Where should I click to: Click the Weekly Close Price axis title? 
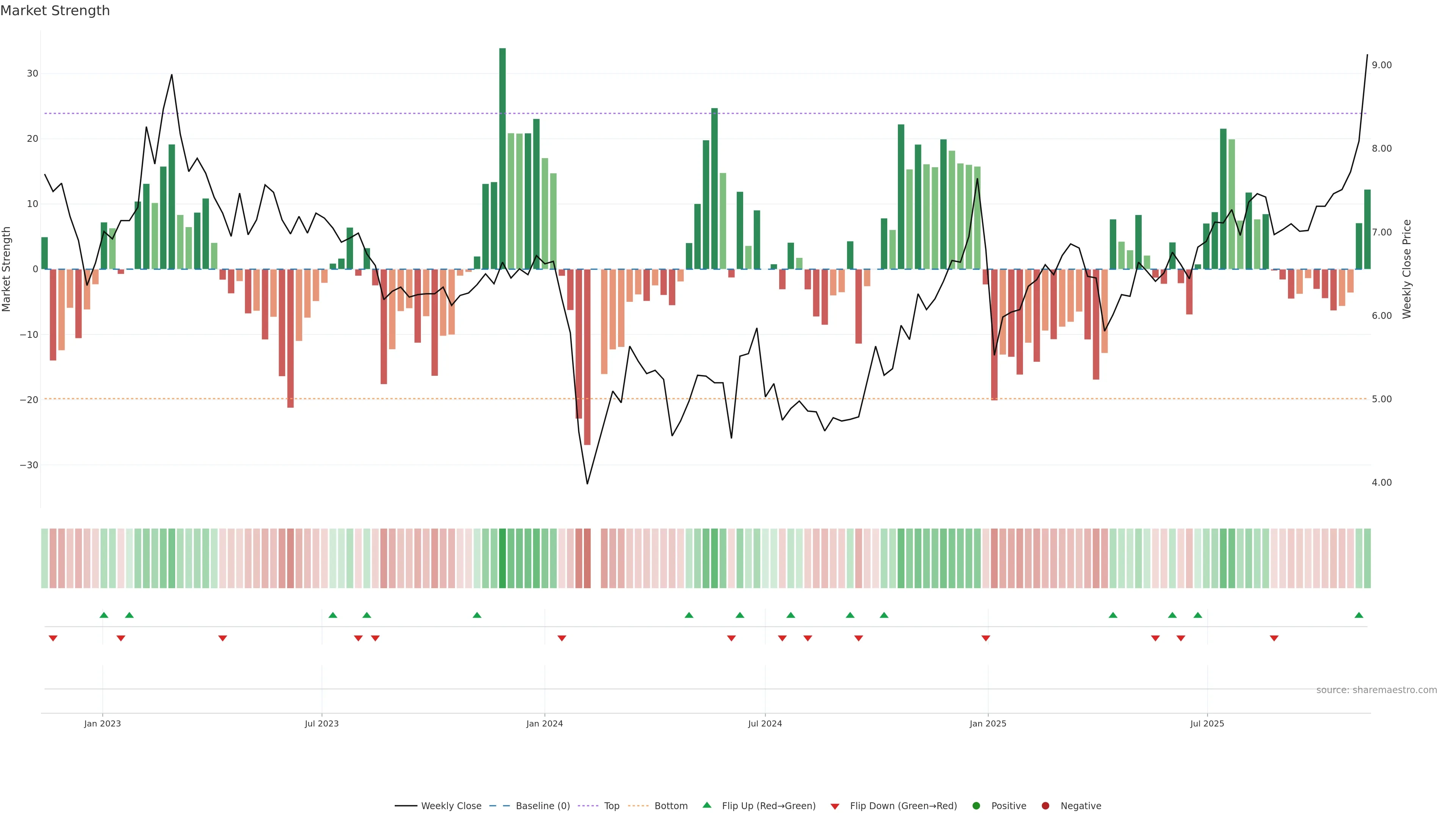[x=1407, y=269]
